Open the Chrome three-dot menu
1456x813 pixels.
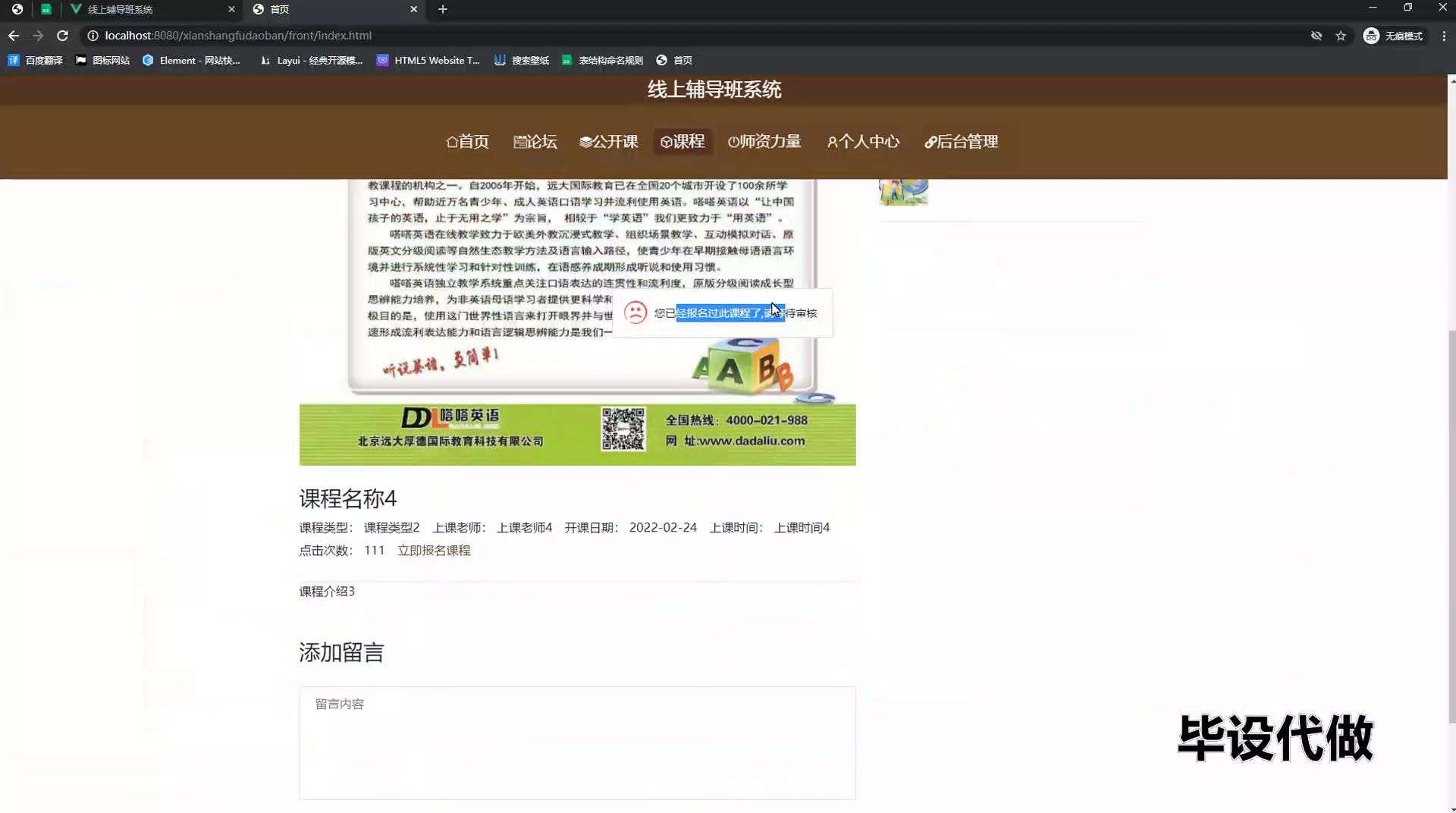click(1444, 36)
